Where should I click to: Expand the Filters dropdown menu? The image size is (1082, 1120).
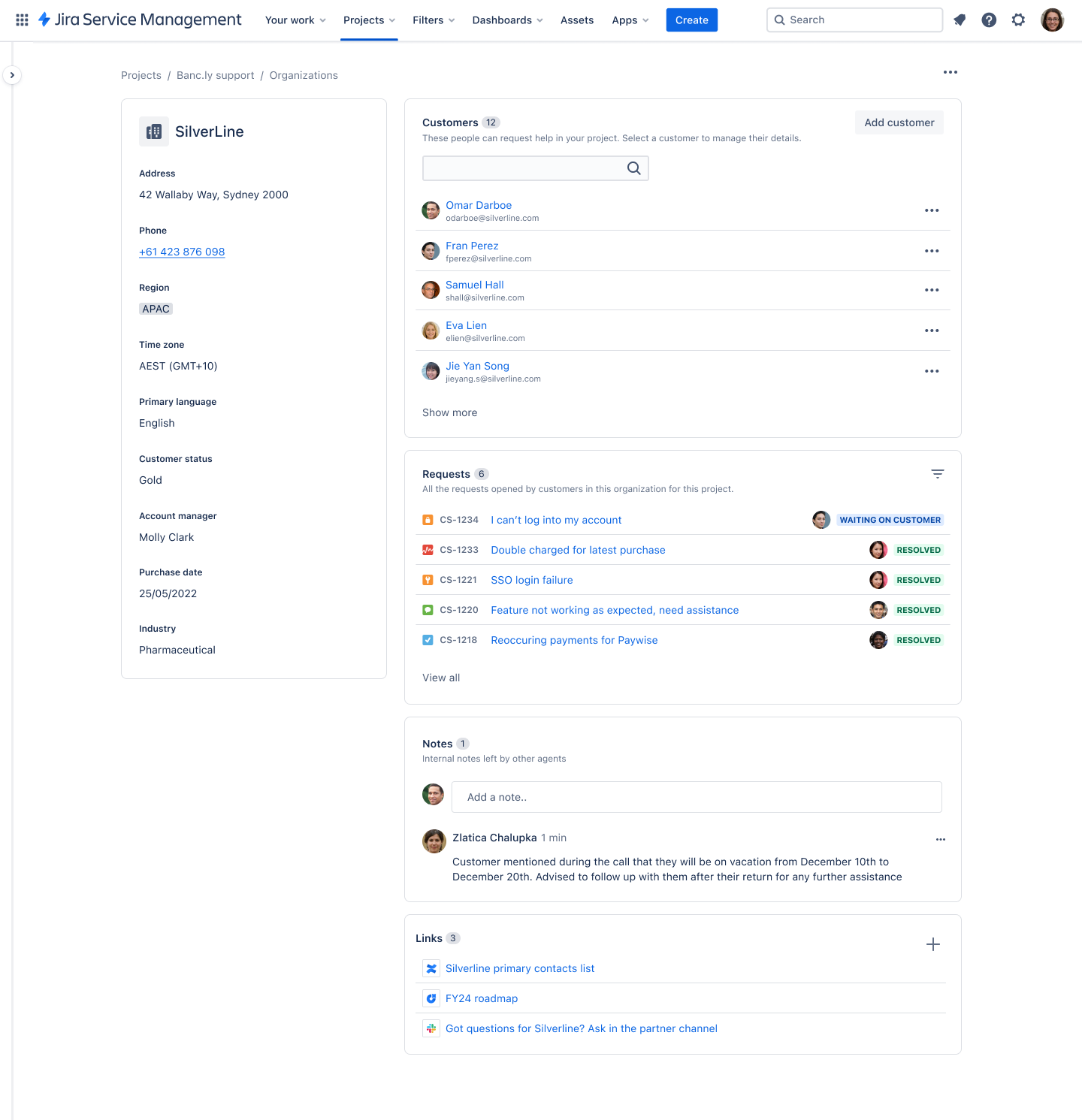[434, 20]
